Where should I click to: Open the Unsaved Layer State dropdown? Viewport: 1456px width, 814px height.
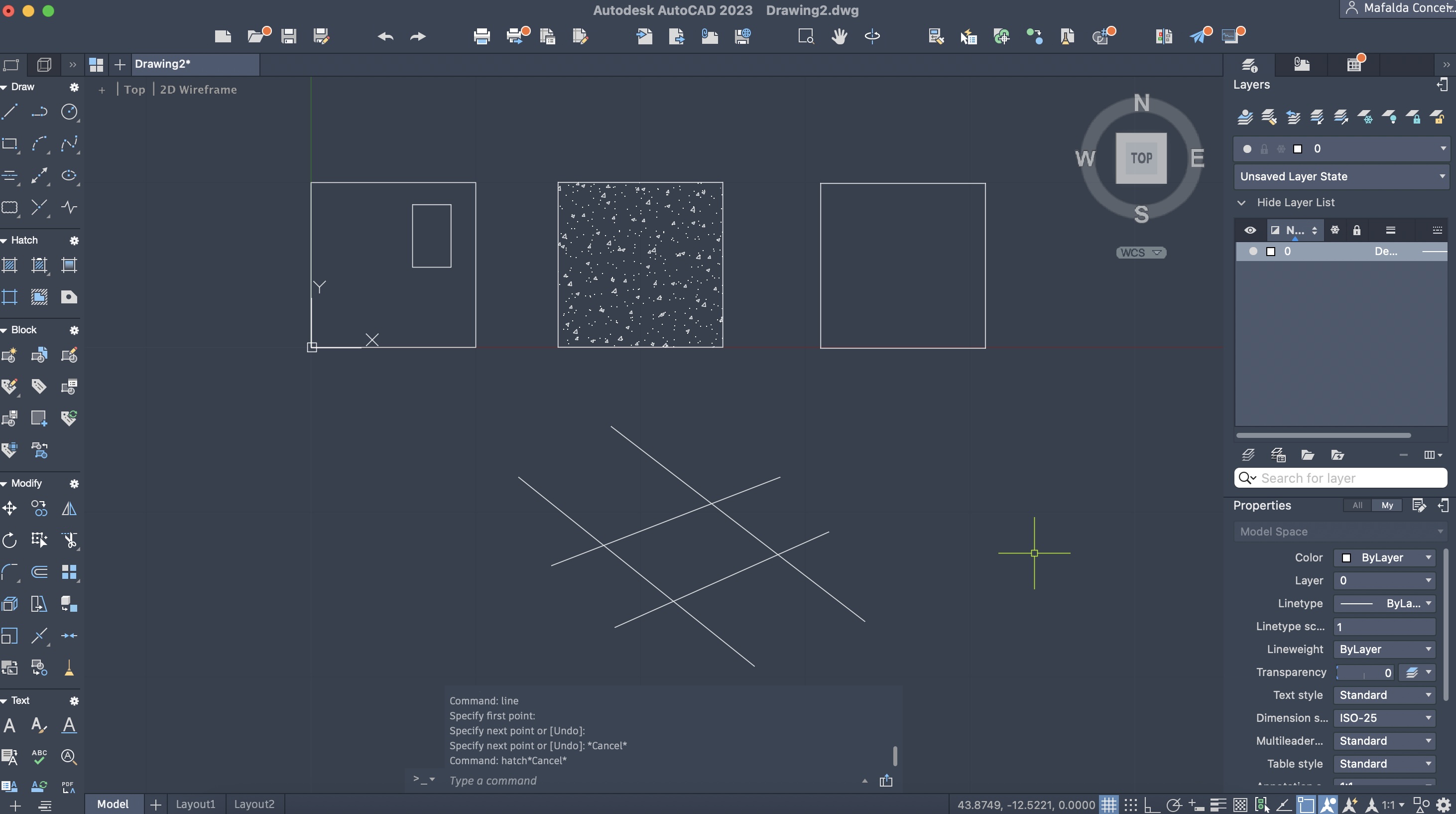1340,176
